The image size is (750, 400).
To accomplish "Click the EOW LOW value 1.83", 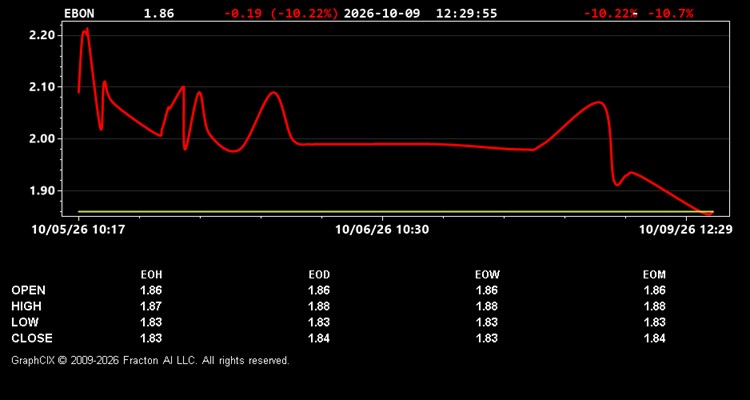I will (x=487, y=322).
